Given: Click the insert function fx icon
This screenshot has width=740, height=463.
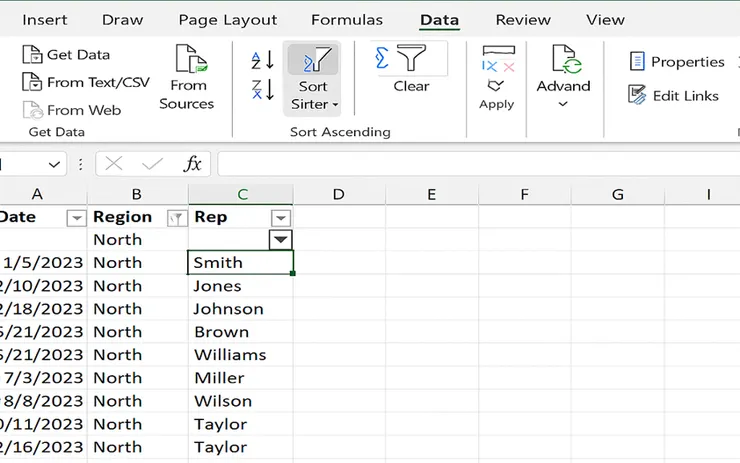Looking at the screenshot, I should (191, 164).
